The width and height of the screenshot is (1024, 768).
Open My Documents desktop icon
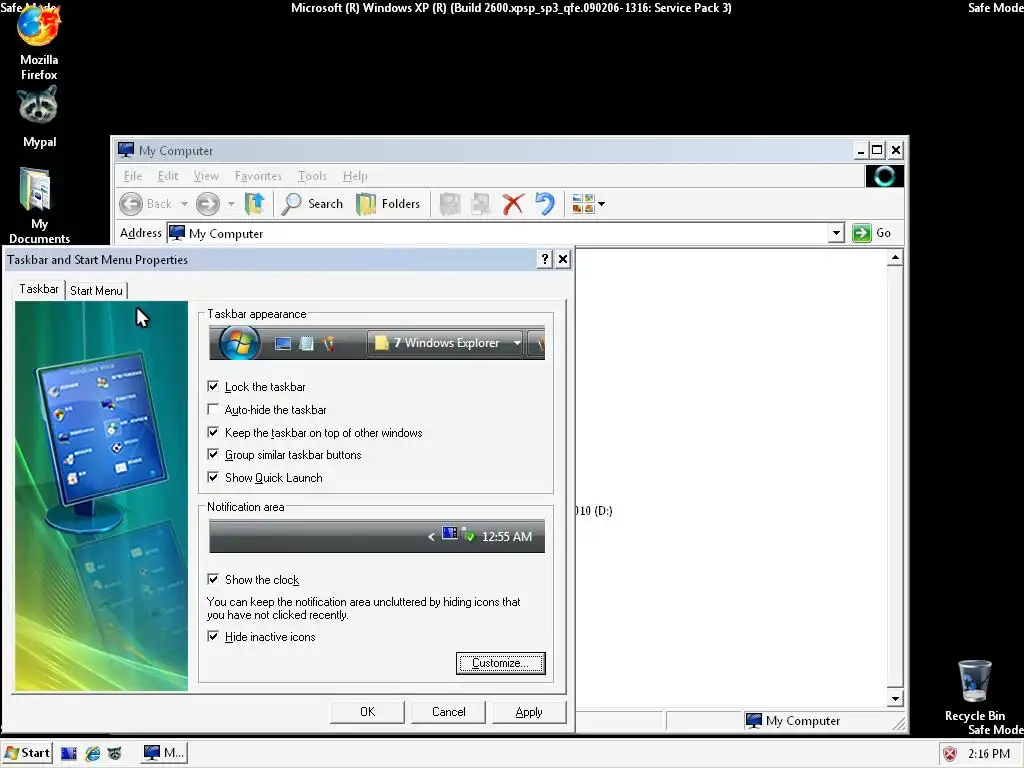click(39, 205)
